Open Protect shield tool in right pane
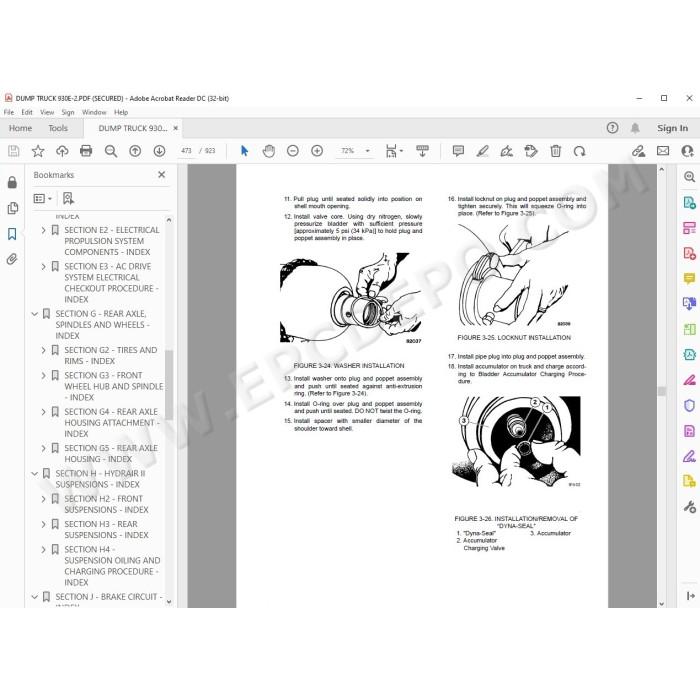700x700 pixels. coord(689,406)
